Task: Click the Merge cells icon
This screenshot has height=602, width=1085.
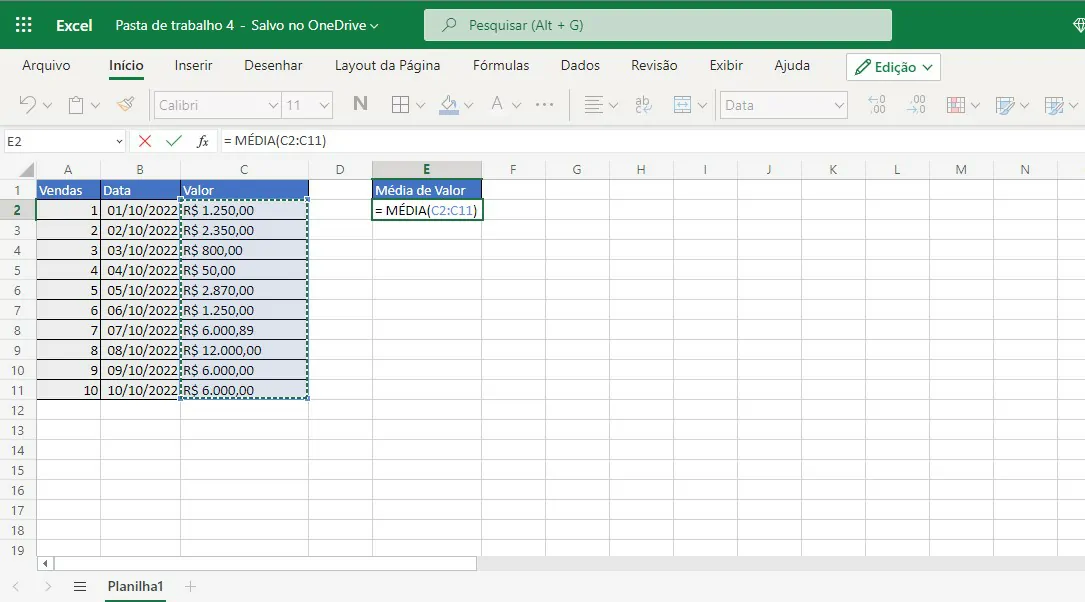Action: [682, 104]
